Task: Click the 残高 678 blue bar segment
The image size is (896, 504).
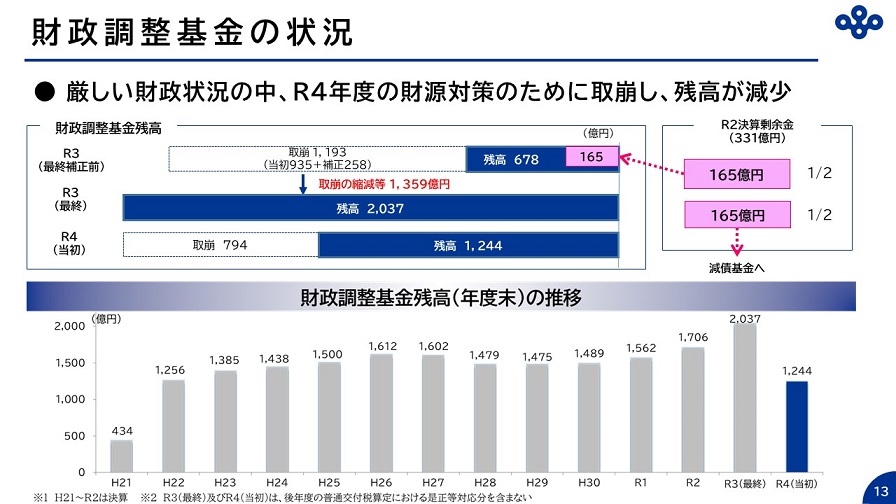Action: click(x=514, y=159)
